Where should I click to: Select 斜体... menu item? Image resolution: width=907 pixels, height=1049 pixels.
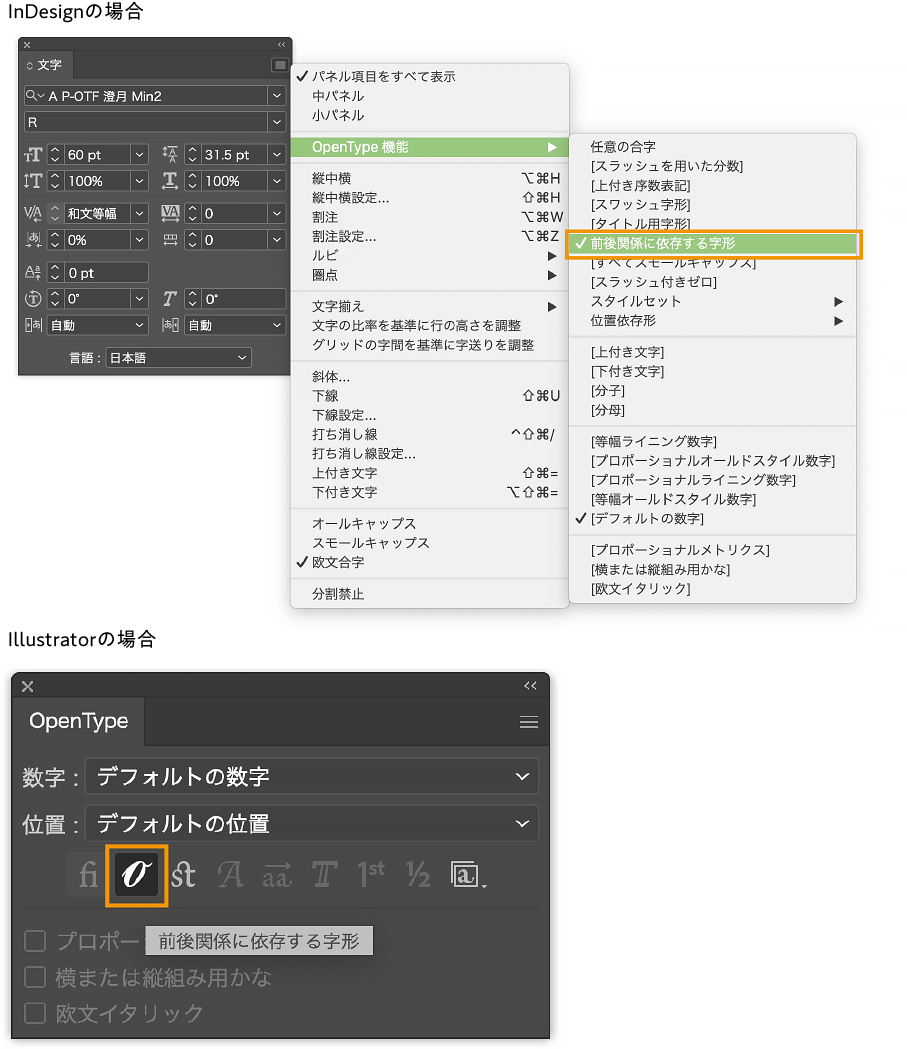click(429, 377)
